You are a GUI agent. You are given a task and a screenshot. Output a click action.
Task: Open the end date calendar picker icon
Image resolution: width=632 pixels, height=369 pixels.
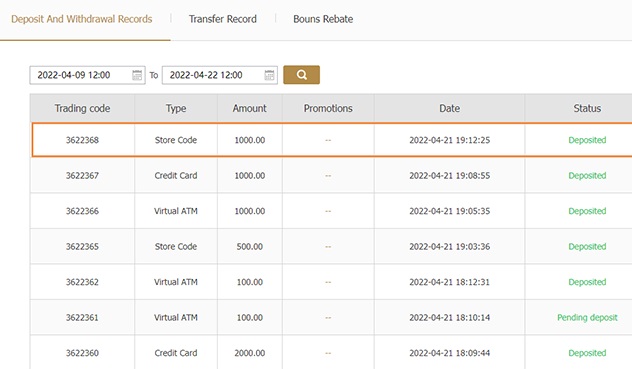[269, 75]
